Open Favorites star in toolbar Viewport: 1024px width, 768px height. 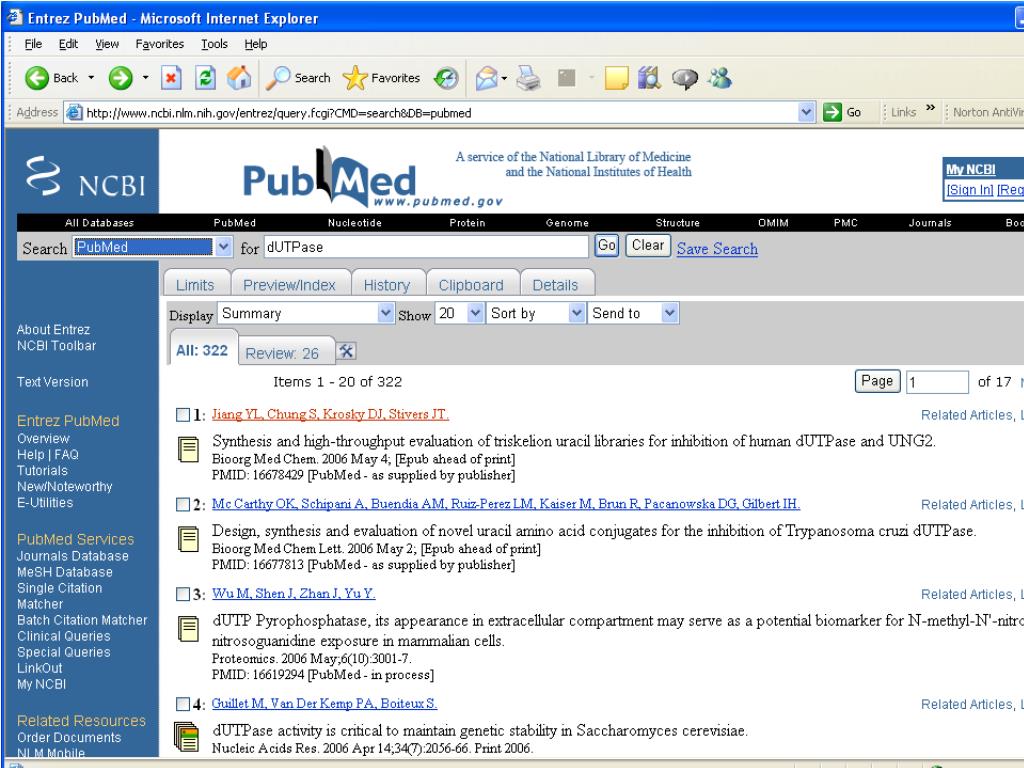pyautogui.click(x=381, y=78)
